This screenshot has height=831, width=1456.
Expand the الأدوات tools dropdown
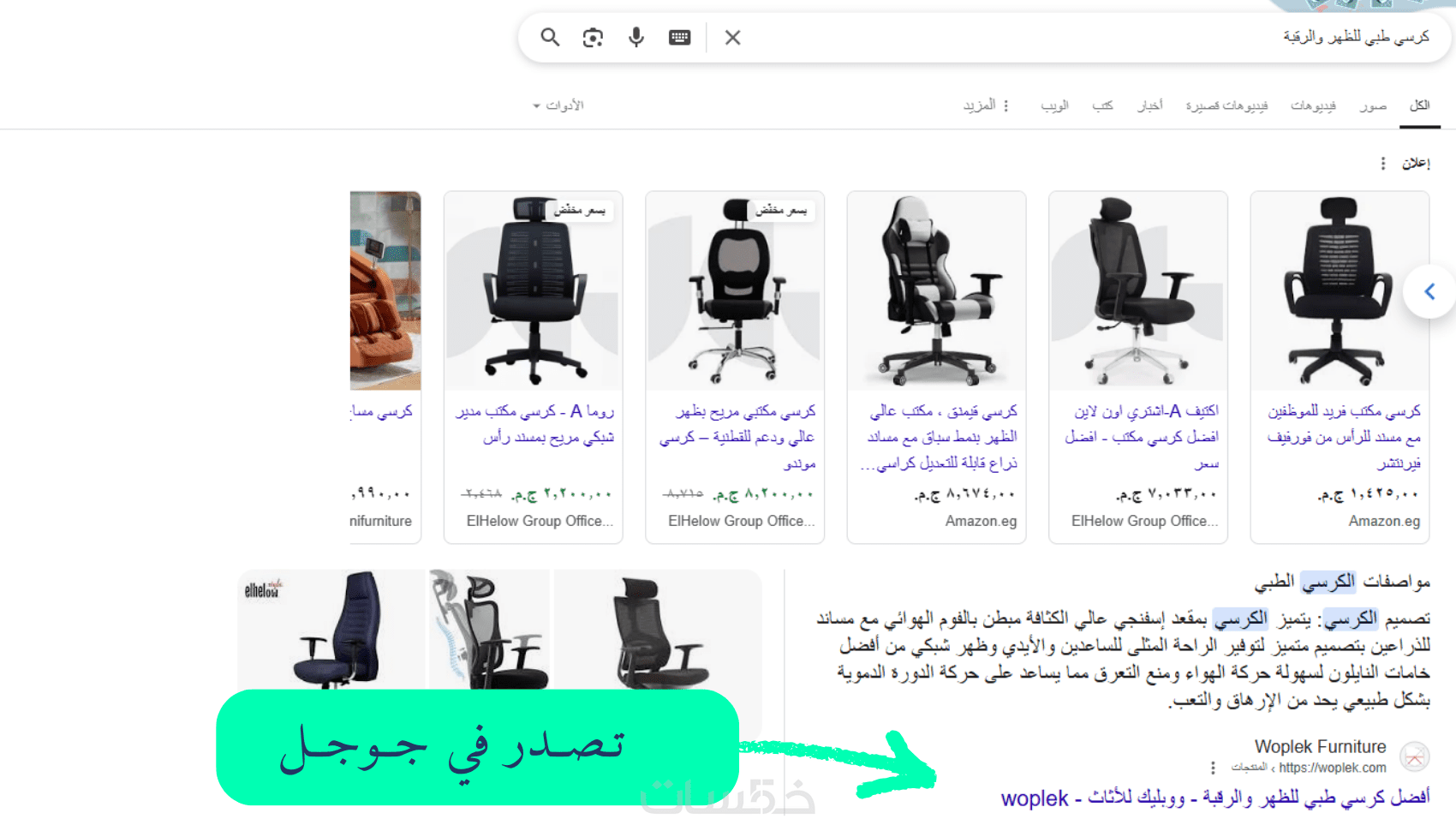(558, 105)
